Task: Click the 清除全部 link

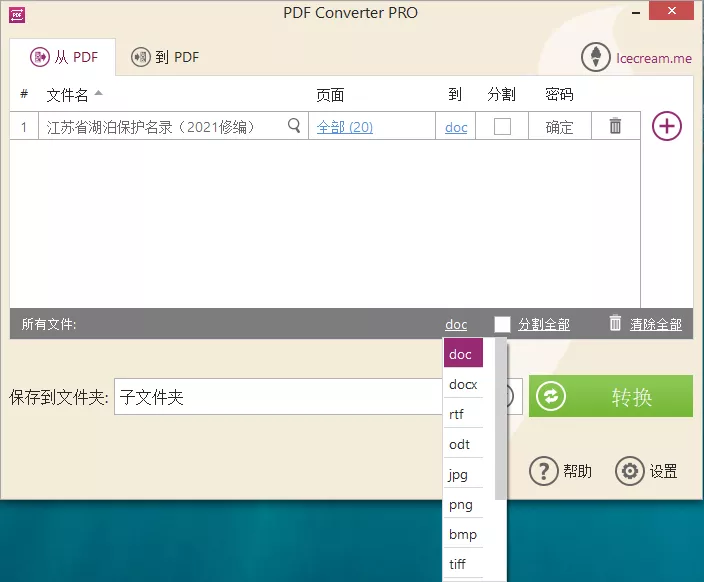Action: click(x=656, y=324)
